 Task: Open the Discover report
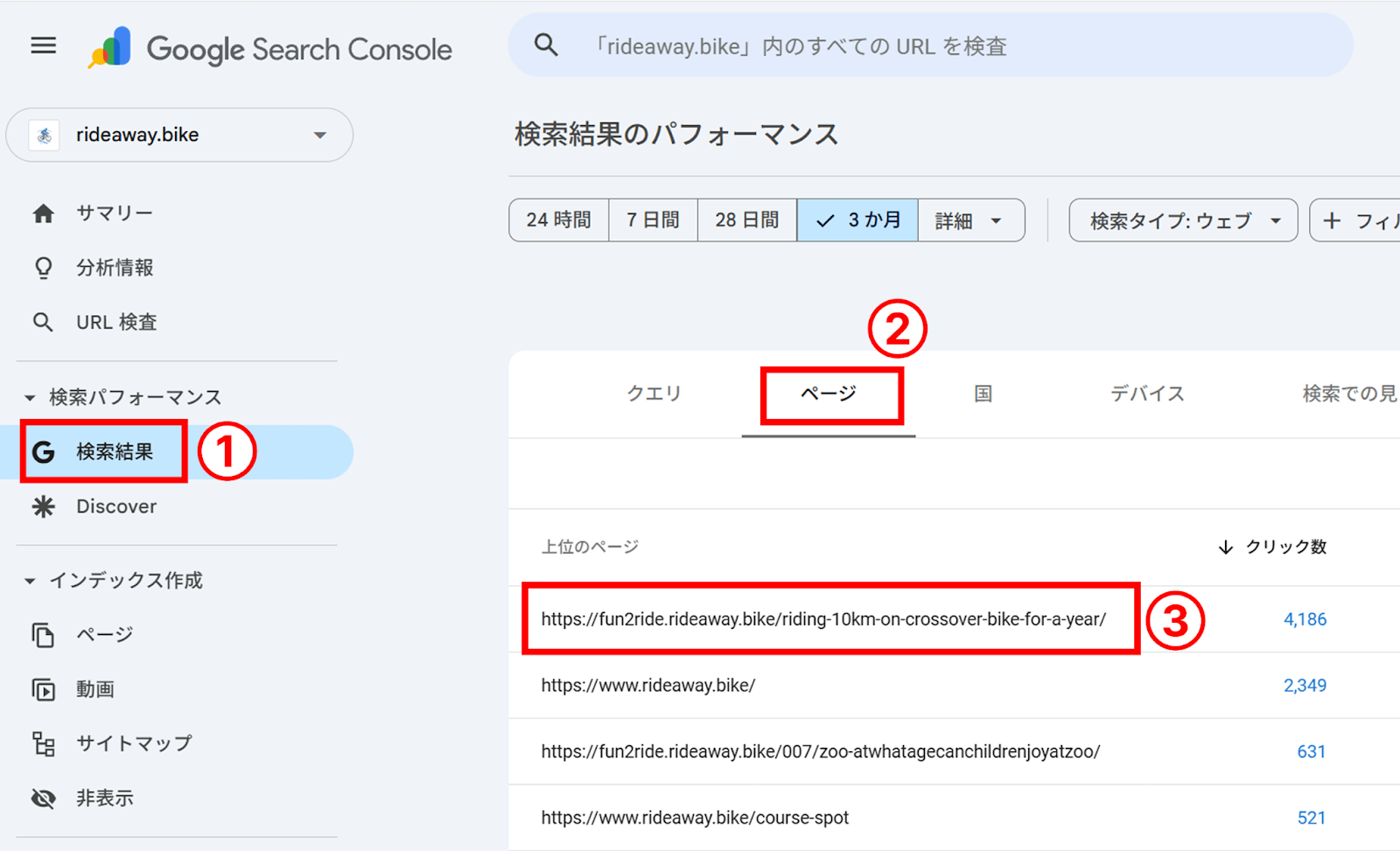coord(115,506)
